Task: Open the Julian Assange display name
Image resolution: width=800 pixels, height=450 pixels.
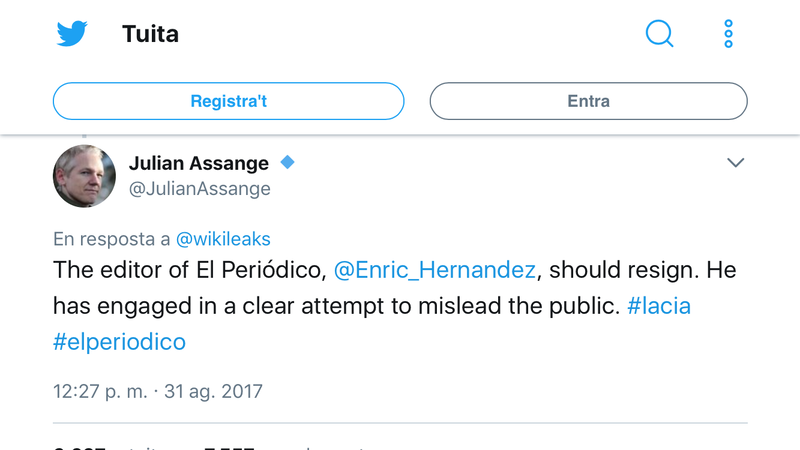Action: tap(199, 163)
